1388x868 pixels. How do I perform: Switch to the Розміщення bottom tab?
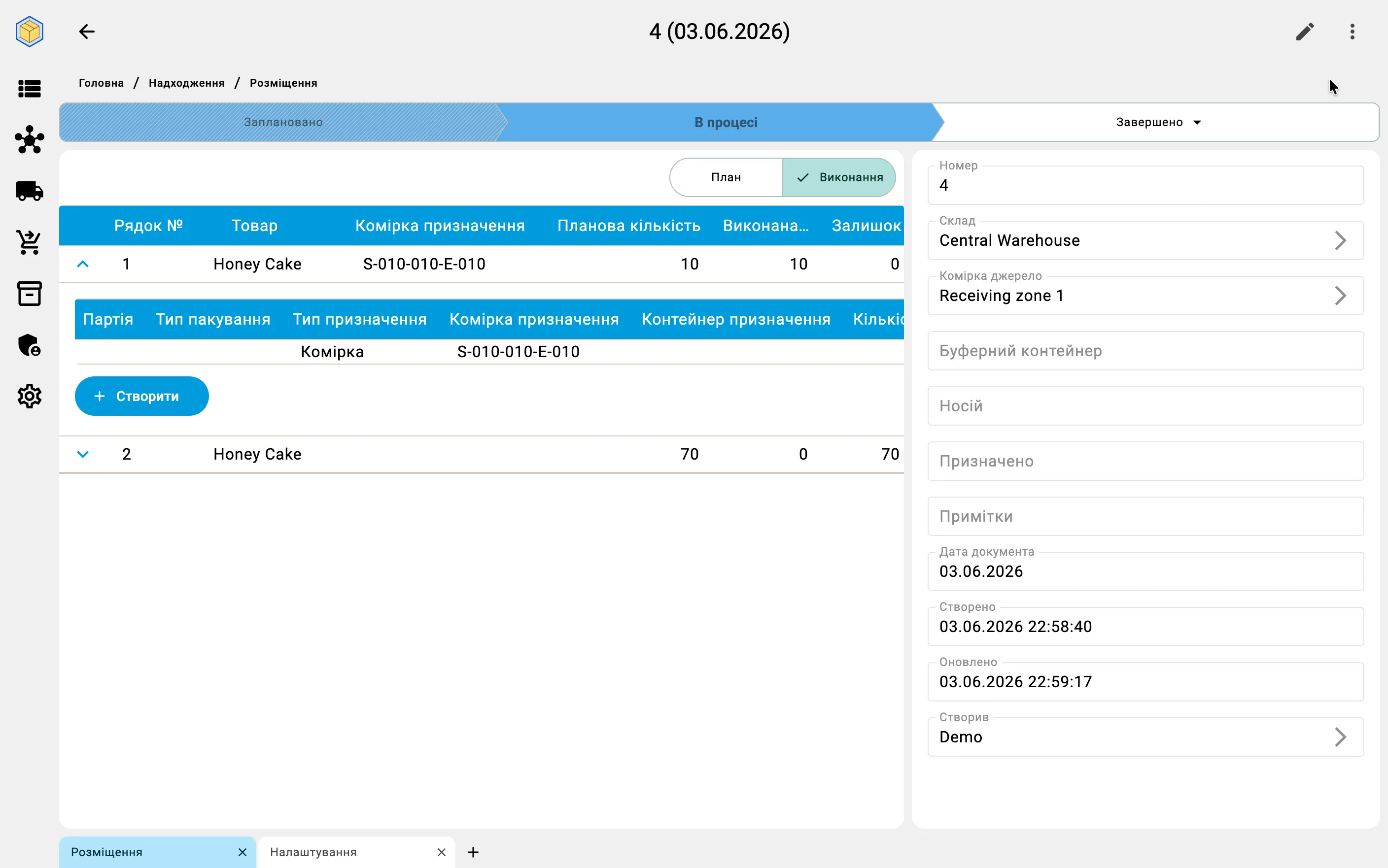(x=157, y=852)
